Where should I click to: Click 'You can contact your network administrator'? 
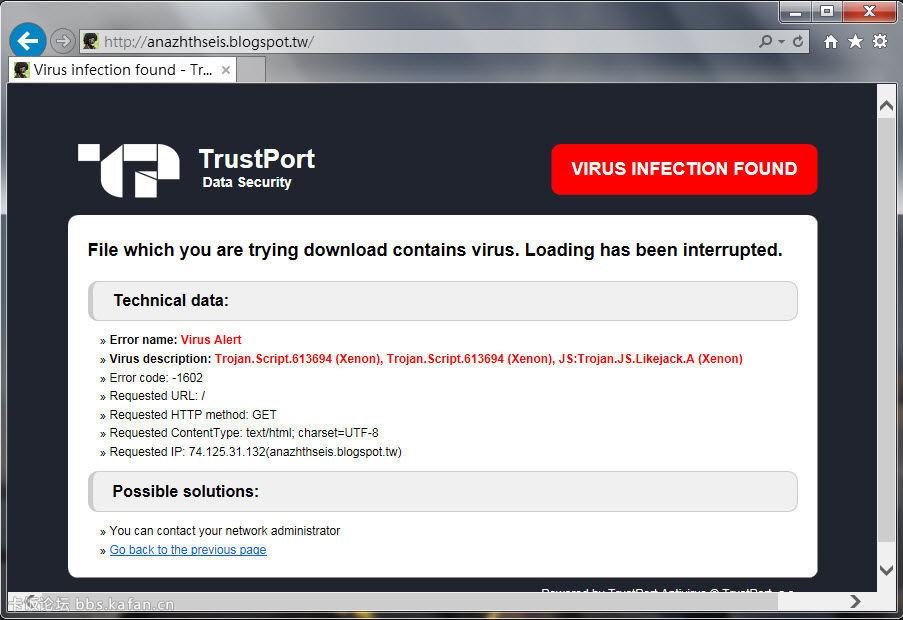[225, 531]
